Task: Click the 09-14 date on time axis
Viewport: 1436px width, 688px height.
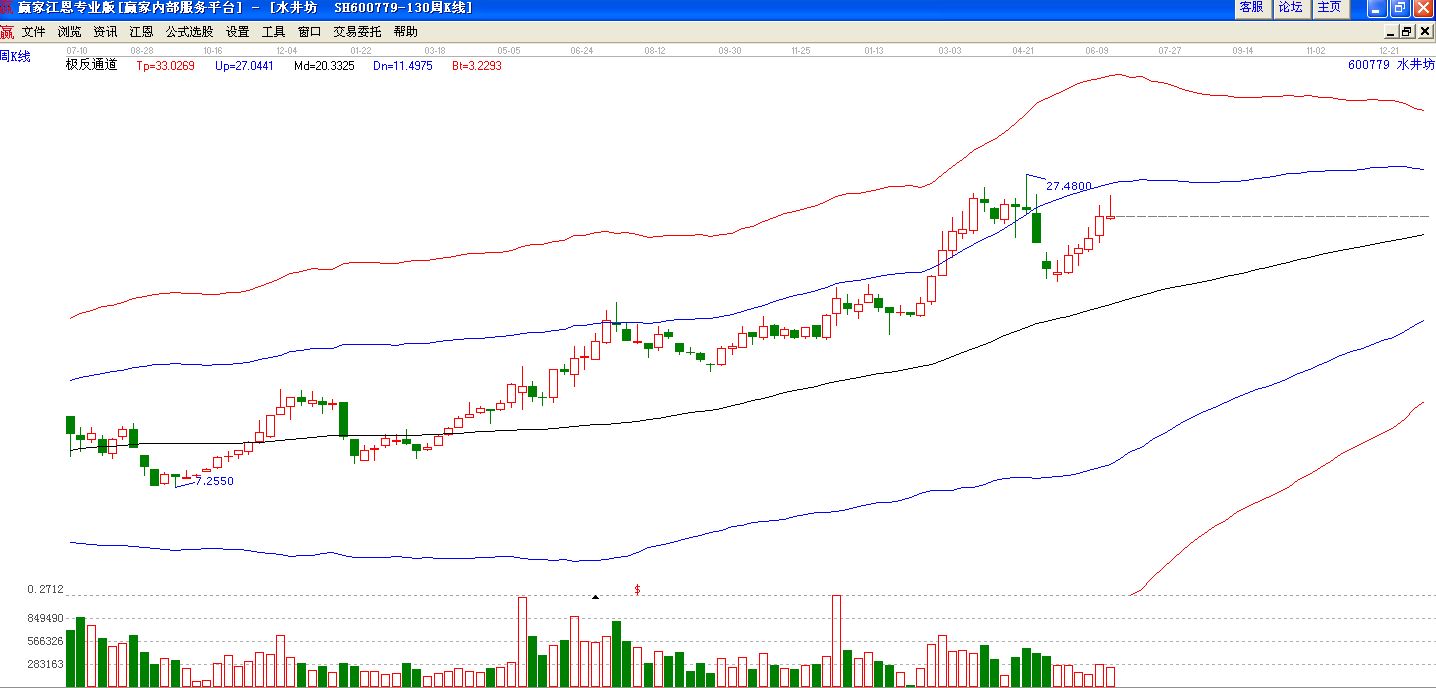Action: (1243, 50)
